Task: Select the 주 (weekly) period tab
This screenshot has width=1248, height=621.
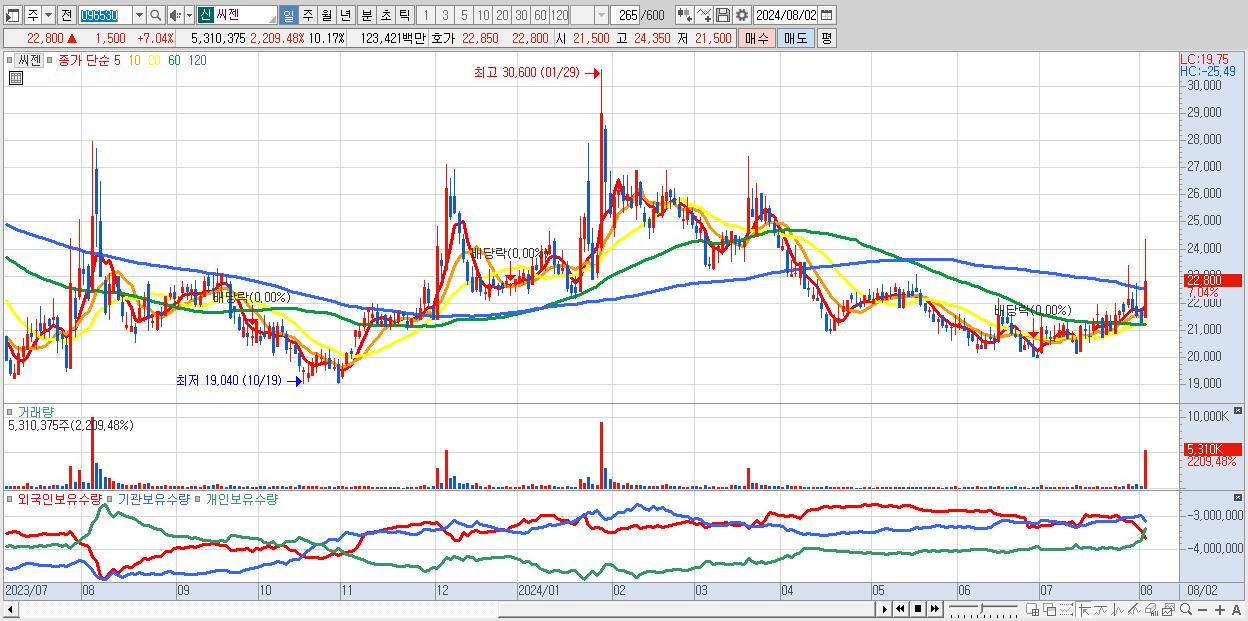Action: point(307,15)
